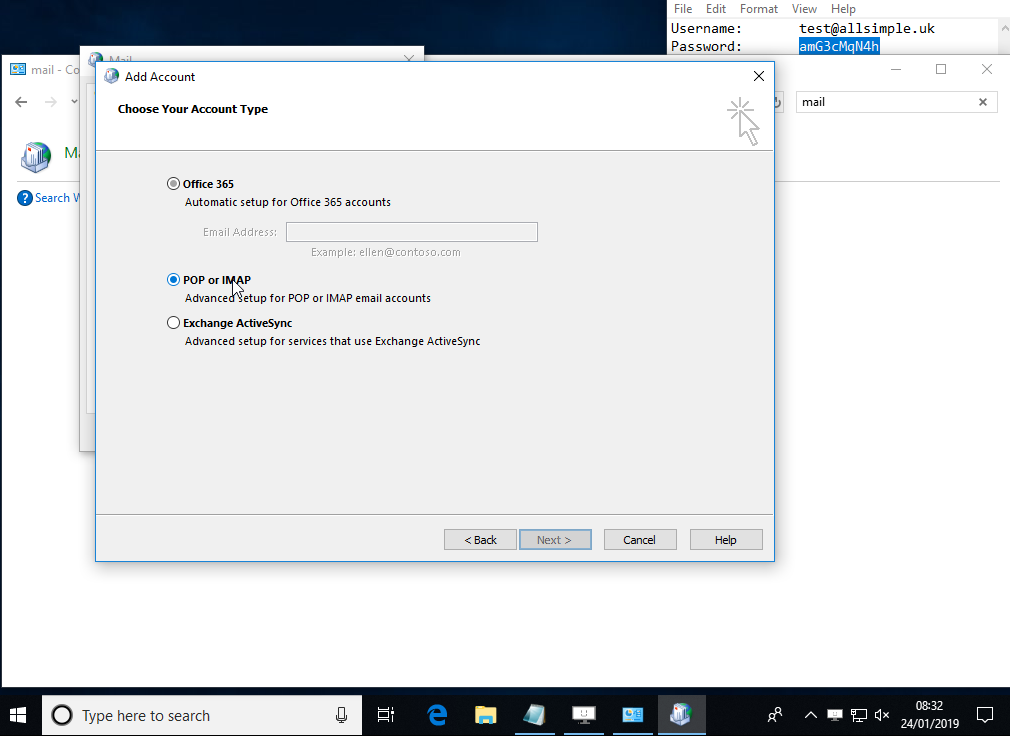Click the muted volume icon in system tray

tap(882, 715)
